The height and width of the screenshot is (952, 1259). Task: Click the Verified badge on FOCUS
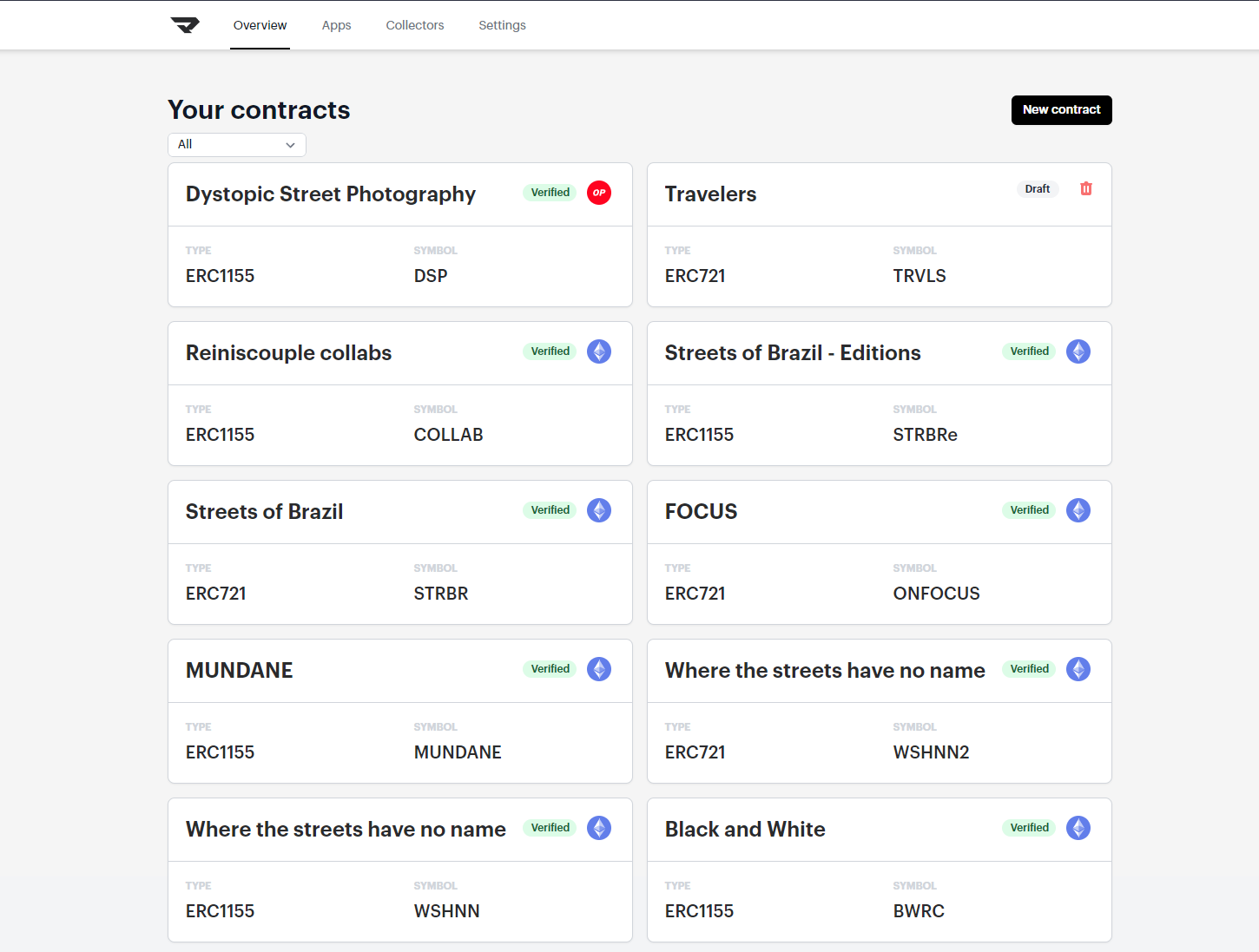coord(1029,510)
